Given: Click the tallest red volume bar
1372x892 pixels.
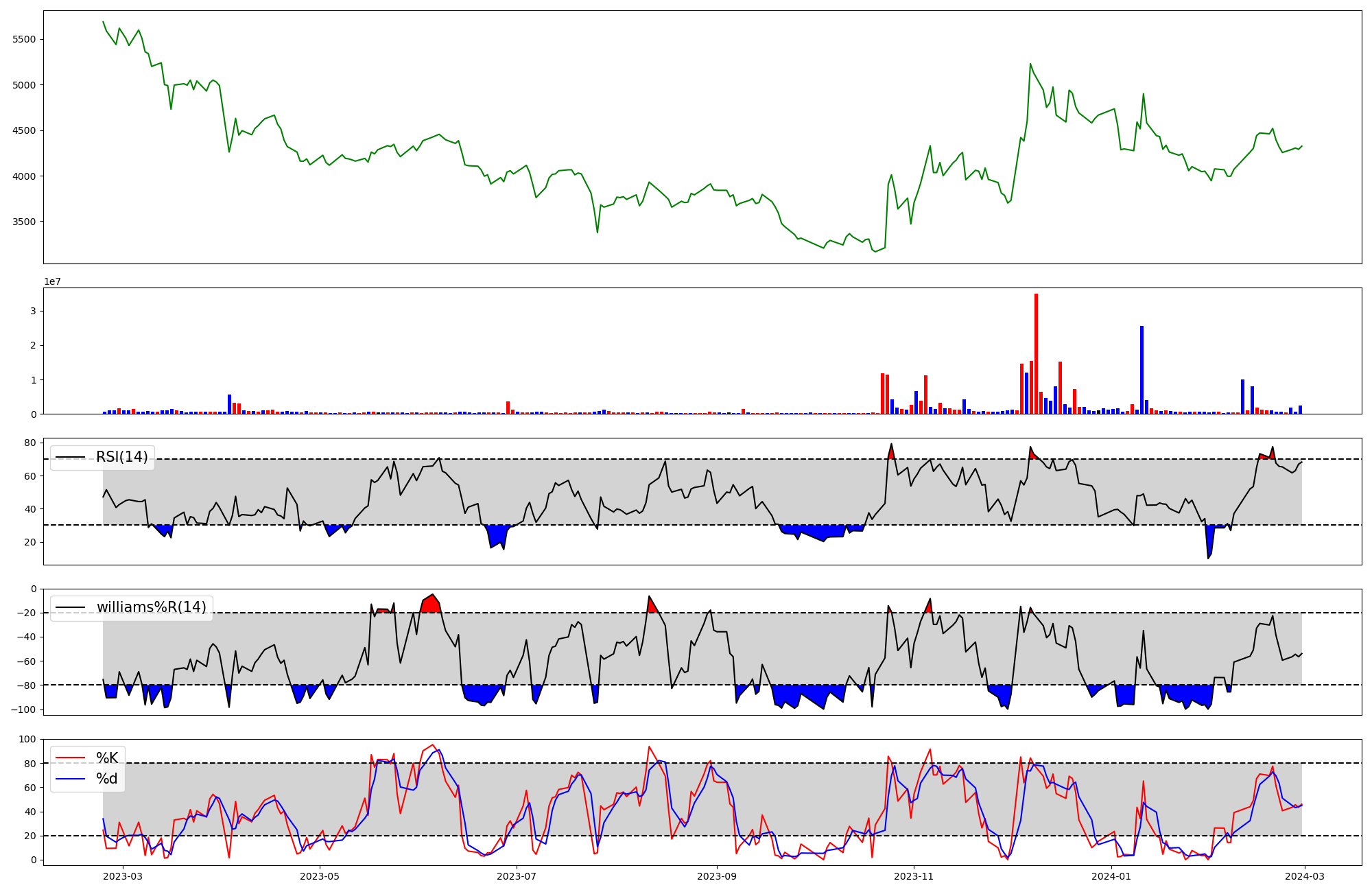Looking at the screenshot, I should tap(1036, 353).
